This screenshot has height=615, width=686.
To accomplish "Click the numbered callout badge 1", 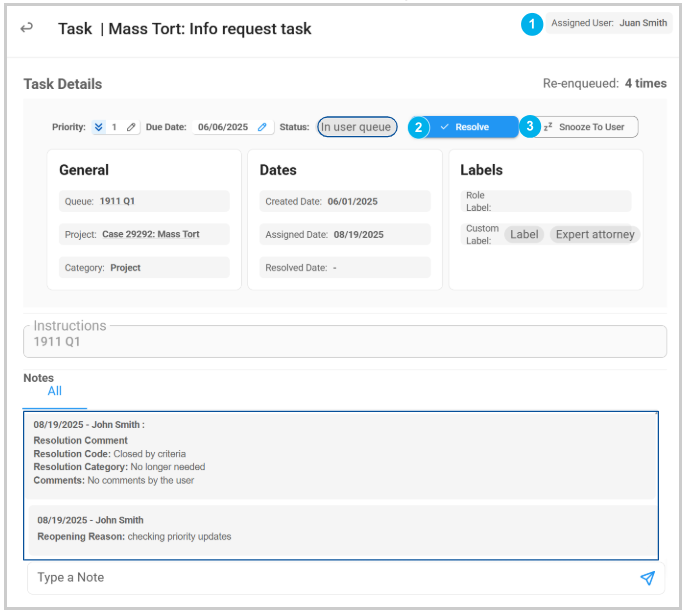I will (532, 23).
